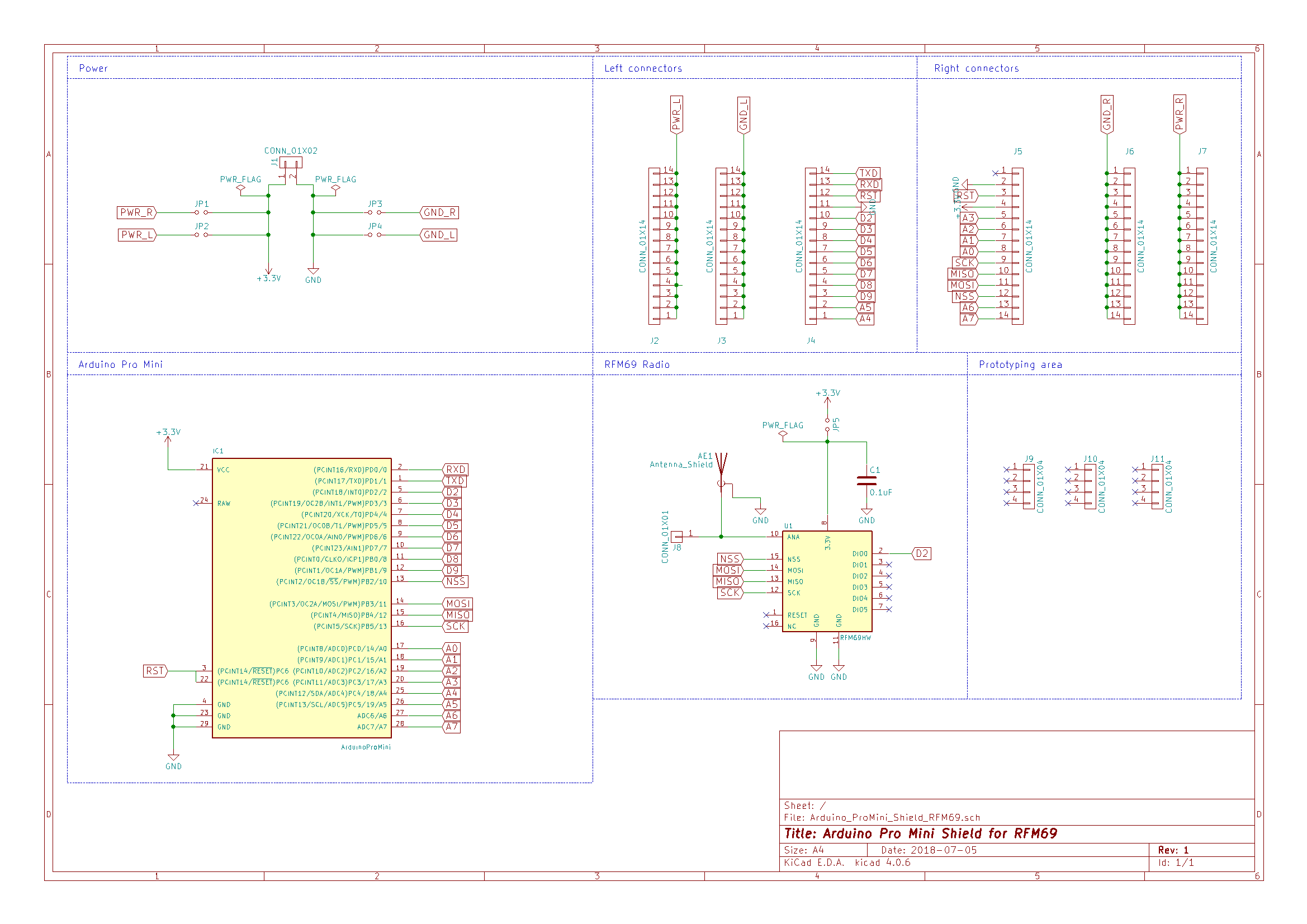Select the J11 CONN_01X04 connector symbol
1307x924 pixels.
(x=1157, y=486)
